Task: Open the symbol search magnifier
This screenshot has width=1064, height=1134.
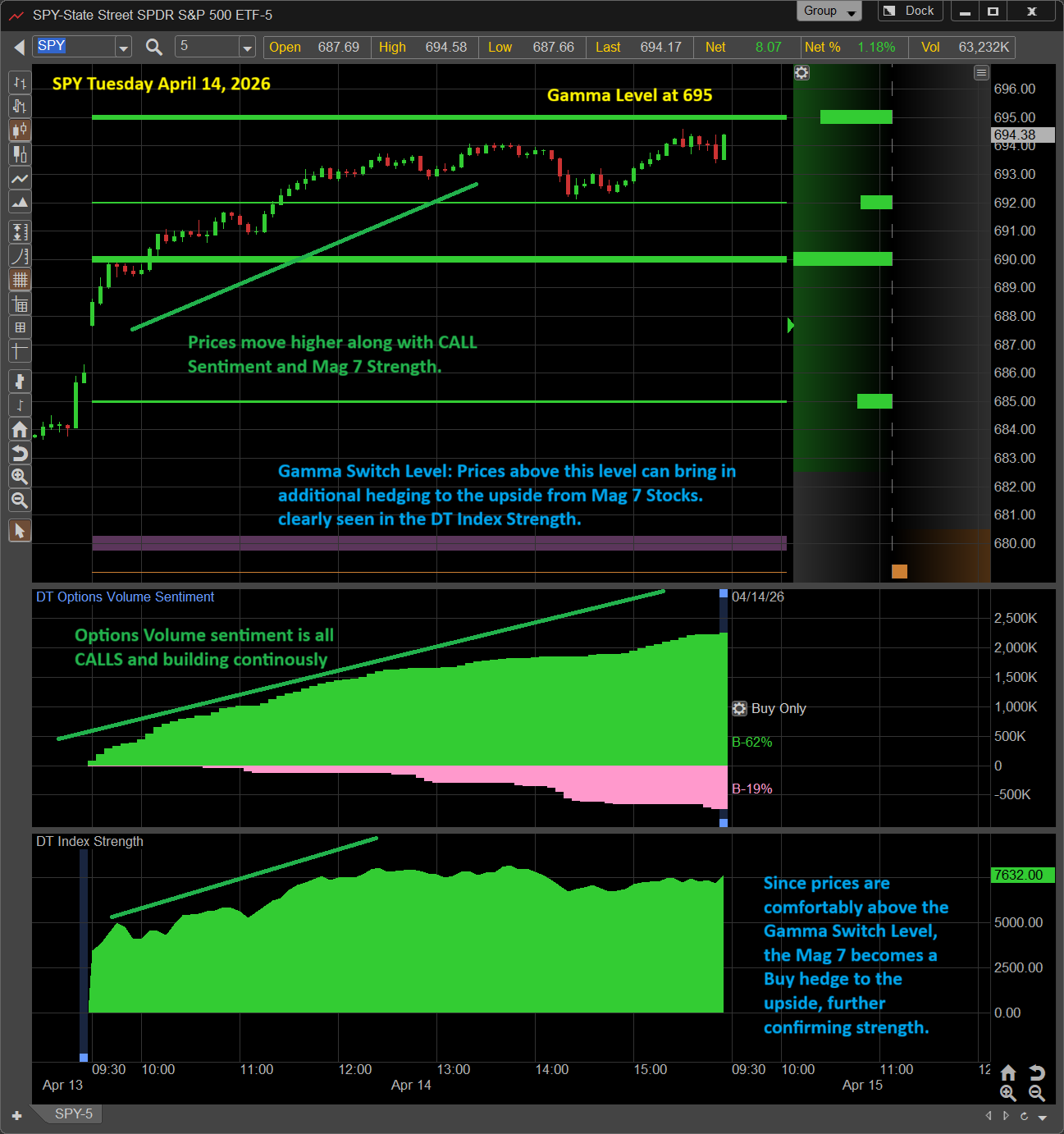Action: click(x=153, y=47)
